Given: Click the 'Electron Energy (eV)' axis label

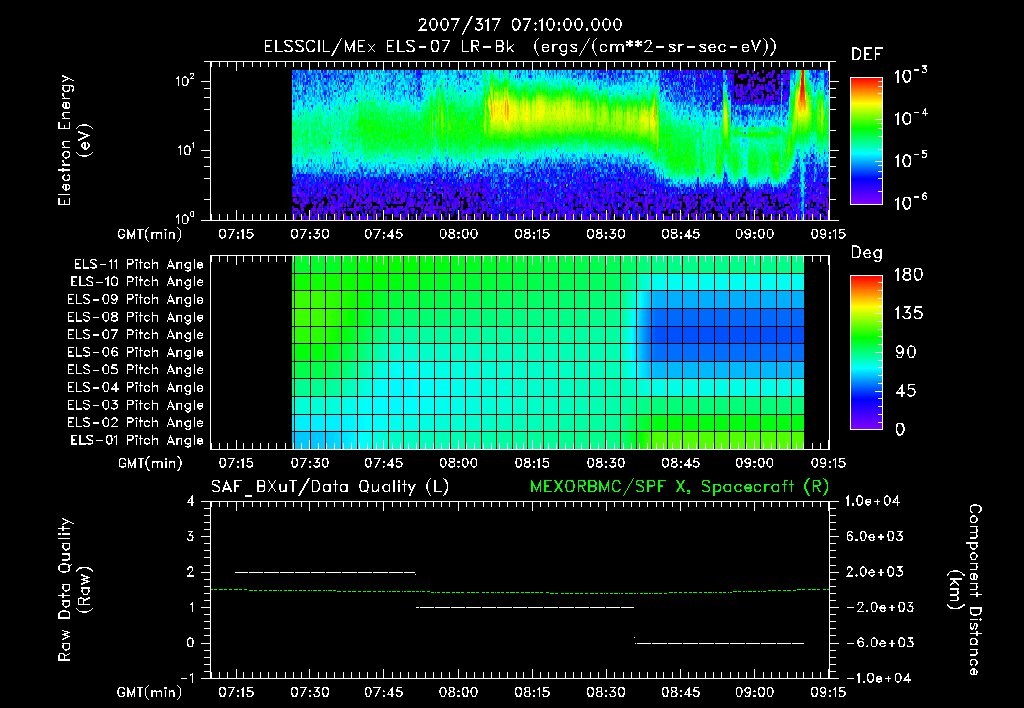Looking at the screenshot, I should [x=73, y=140].
